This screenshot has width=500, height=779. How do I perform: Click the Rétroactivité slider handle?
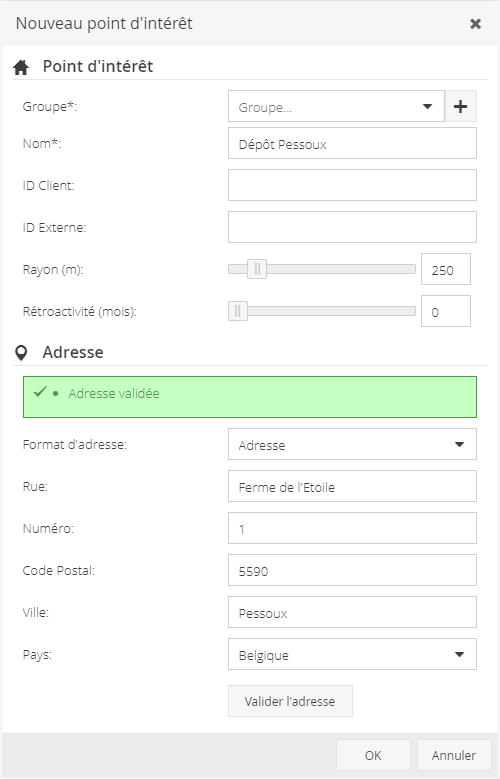[x=238, y=311]
